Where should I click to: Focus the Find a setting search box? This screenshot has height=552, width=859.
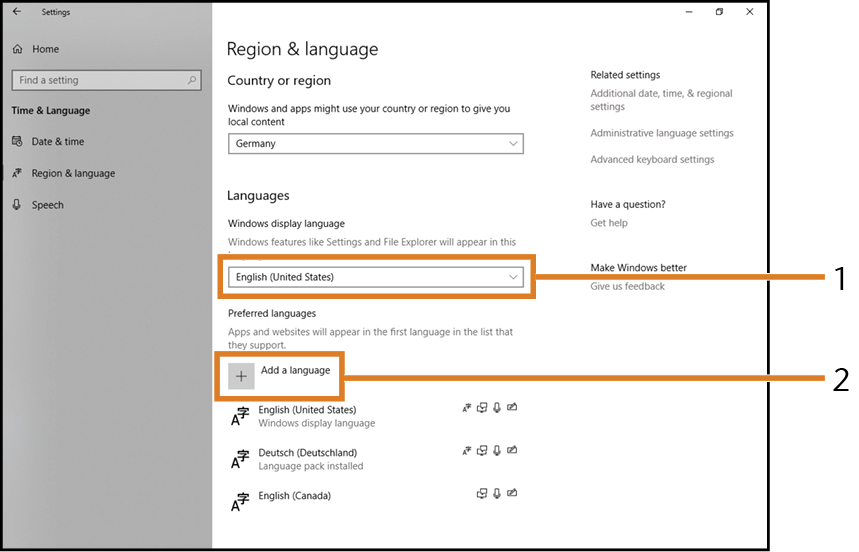click(106, 80)
